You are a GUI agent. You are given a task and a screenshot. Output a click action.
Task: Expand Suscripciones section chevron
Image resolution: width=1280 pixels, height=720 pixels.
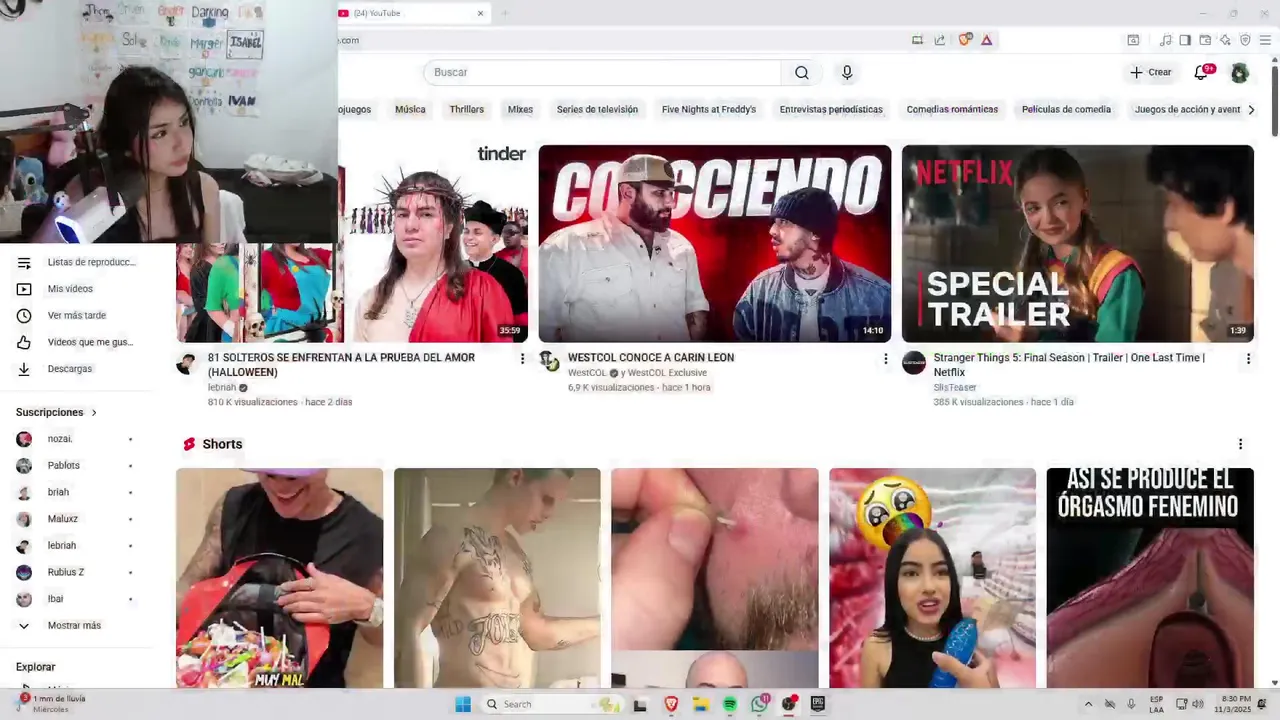[x=94, y=412]
